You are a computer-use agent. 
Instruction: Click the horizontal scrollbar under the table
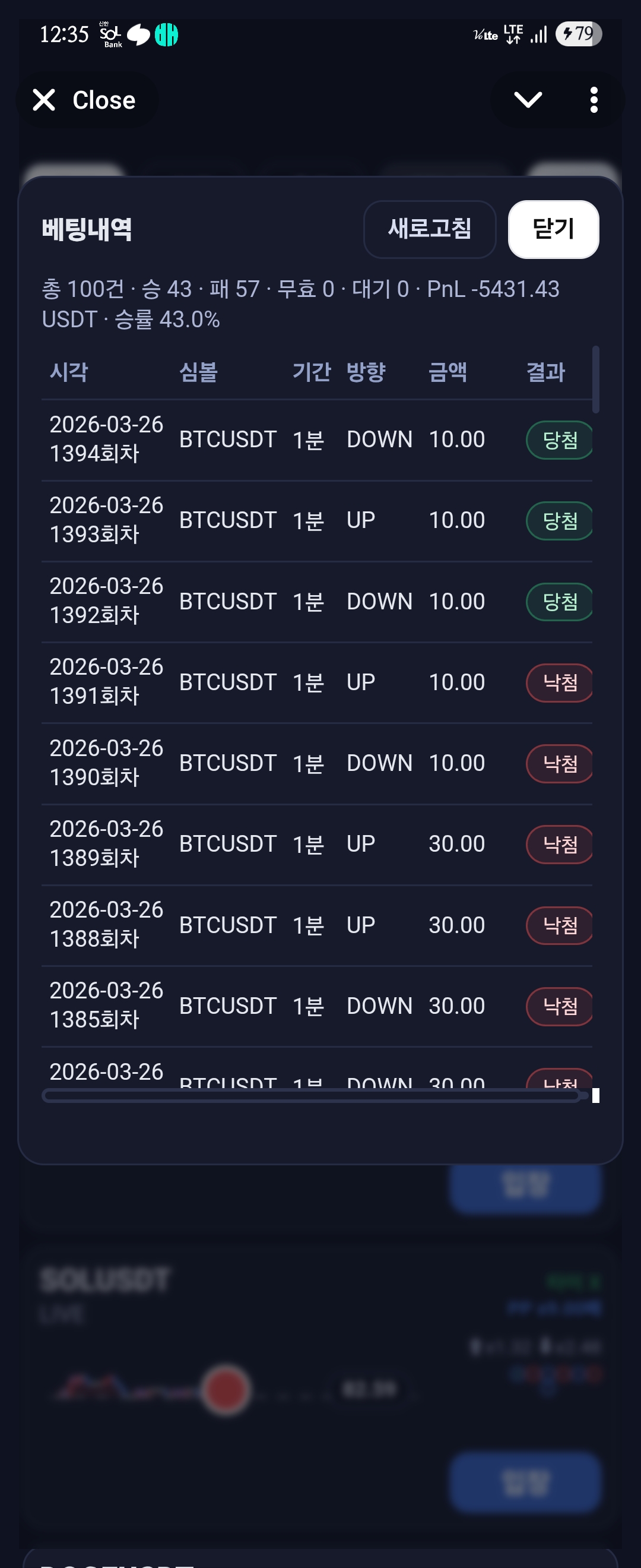(312, 1096)
